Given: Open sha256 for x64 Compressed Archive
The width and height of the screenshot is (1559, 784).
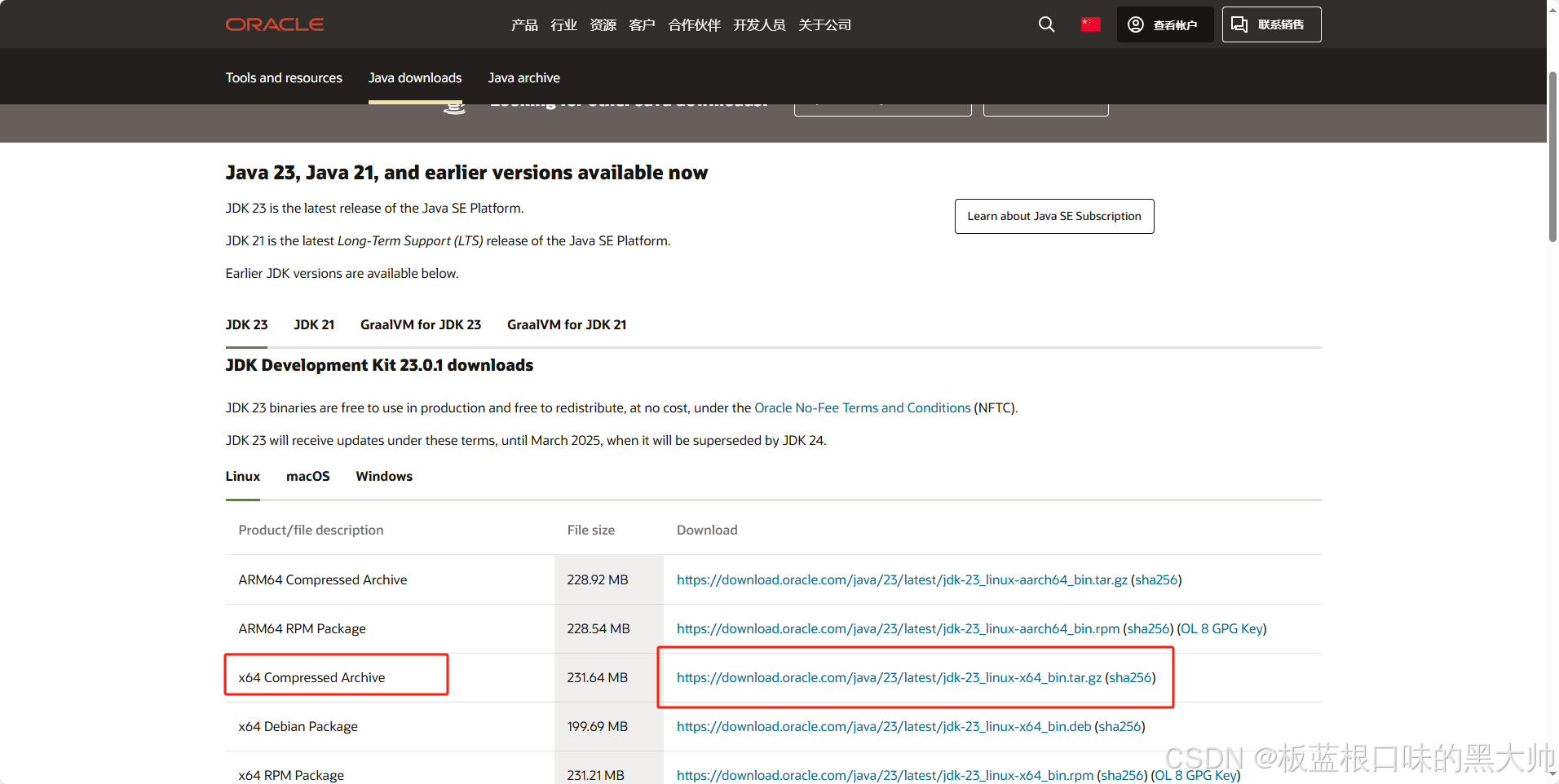Looking at the screenshot, I should tap(1130, 677).
